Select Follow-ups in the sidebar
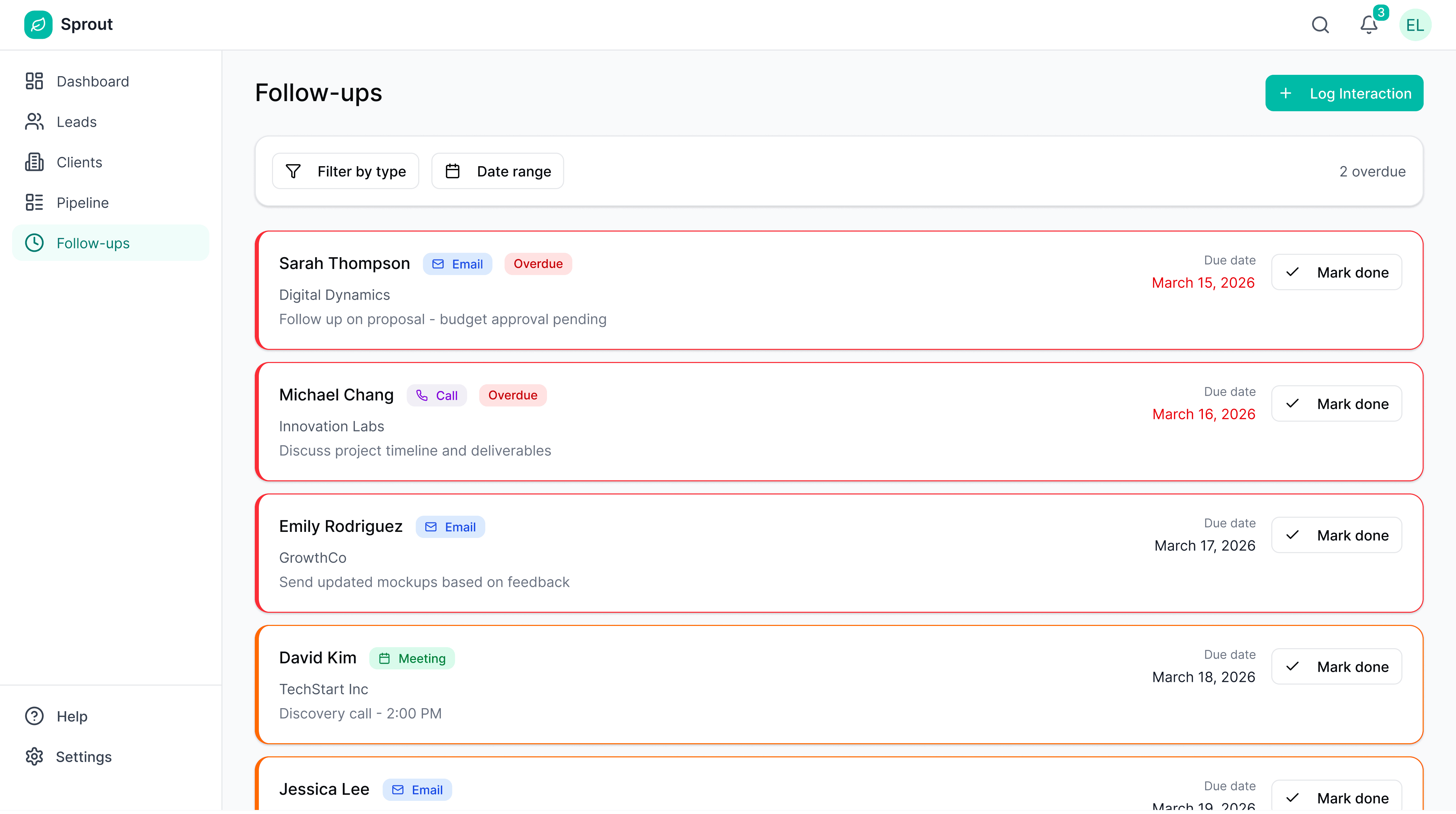Viewport: 1456px width, 814px height. [93, 243]
